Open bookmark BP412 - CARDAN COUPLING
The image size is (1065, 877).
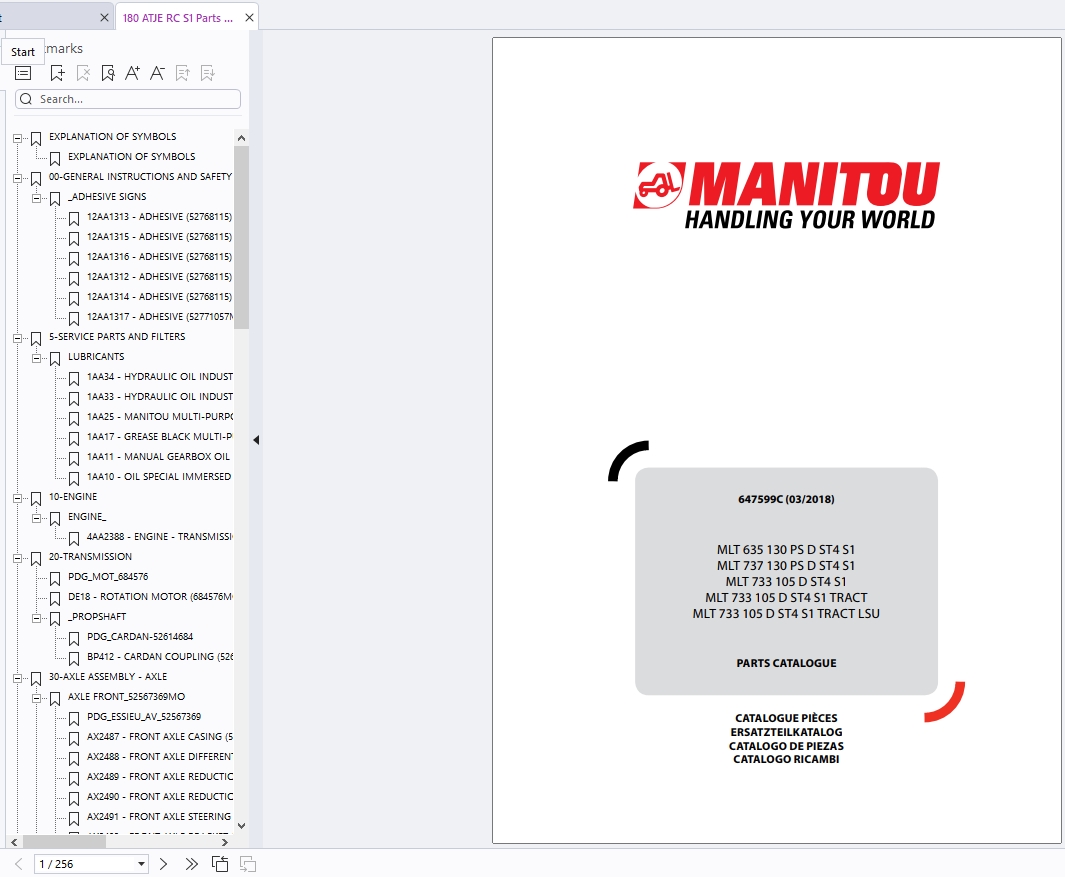tap(159, 657)
